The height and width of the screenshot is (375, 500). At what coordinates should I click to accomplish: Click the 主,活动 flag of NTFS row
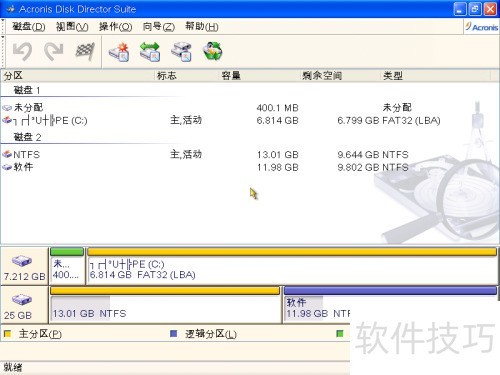(x=186, y=154)
